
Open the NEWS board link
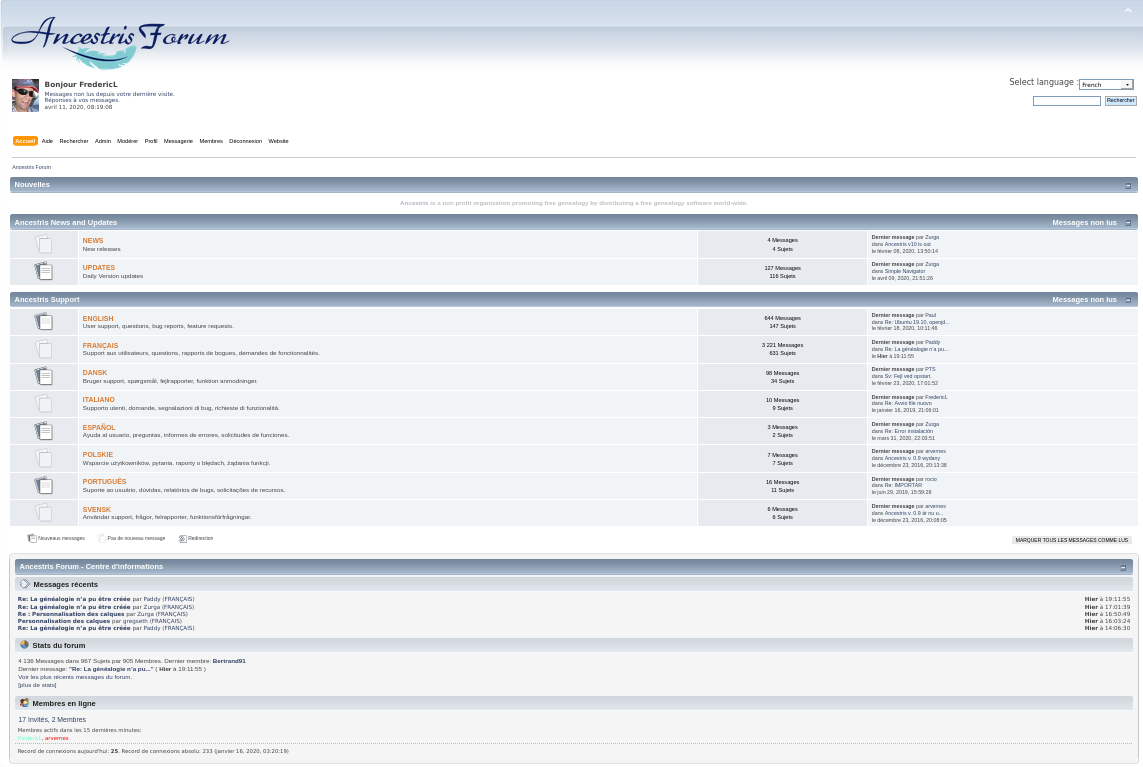93,241
